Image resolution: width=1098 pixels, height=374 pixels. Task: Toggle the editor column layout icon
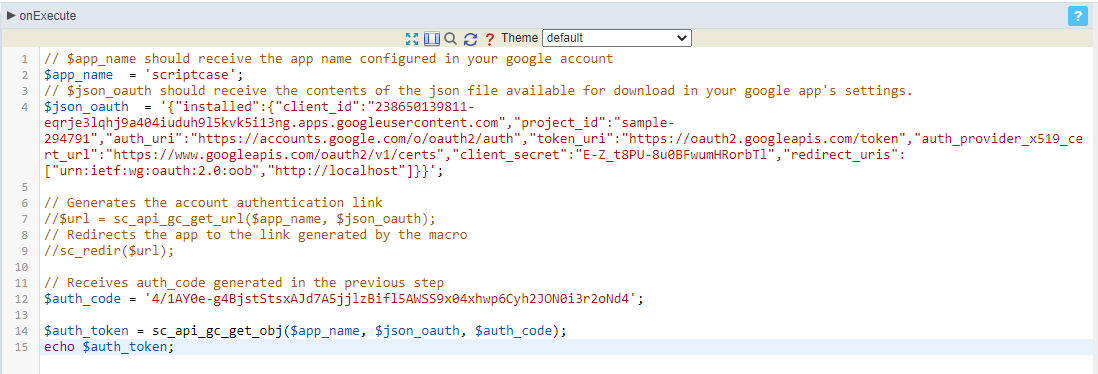tap(431, 38)
